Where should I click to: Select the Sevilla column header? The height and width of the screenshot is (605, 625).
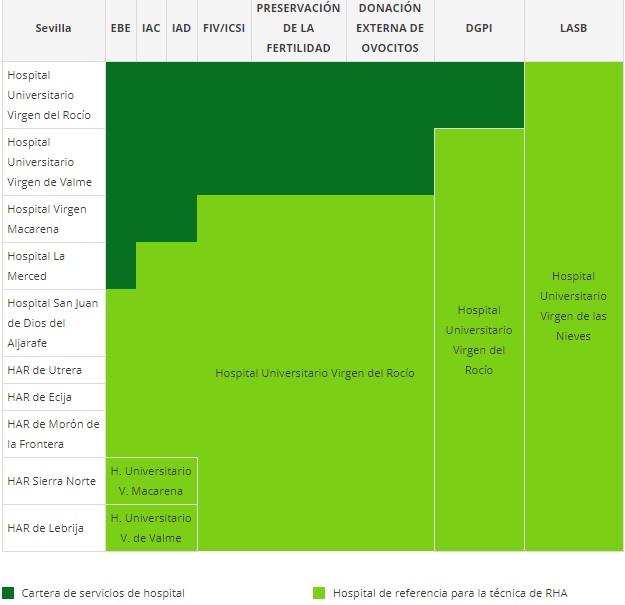53,29
